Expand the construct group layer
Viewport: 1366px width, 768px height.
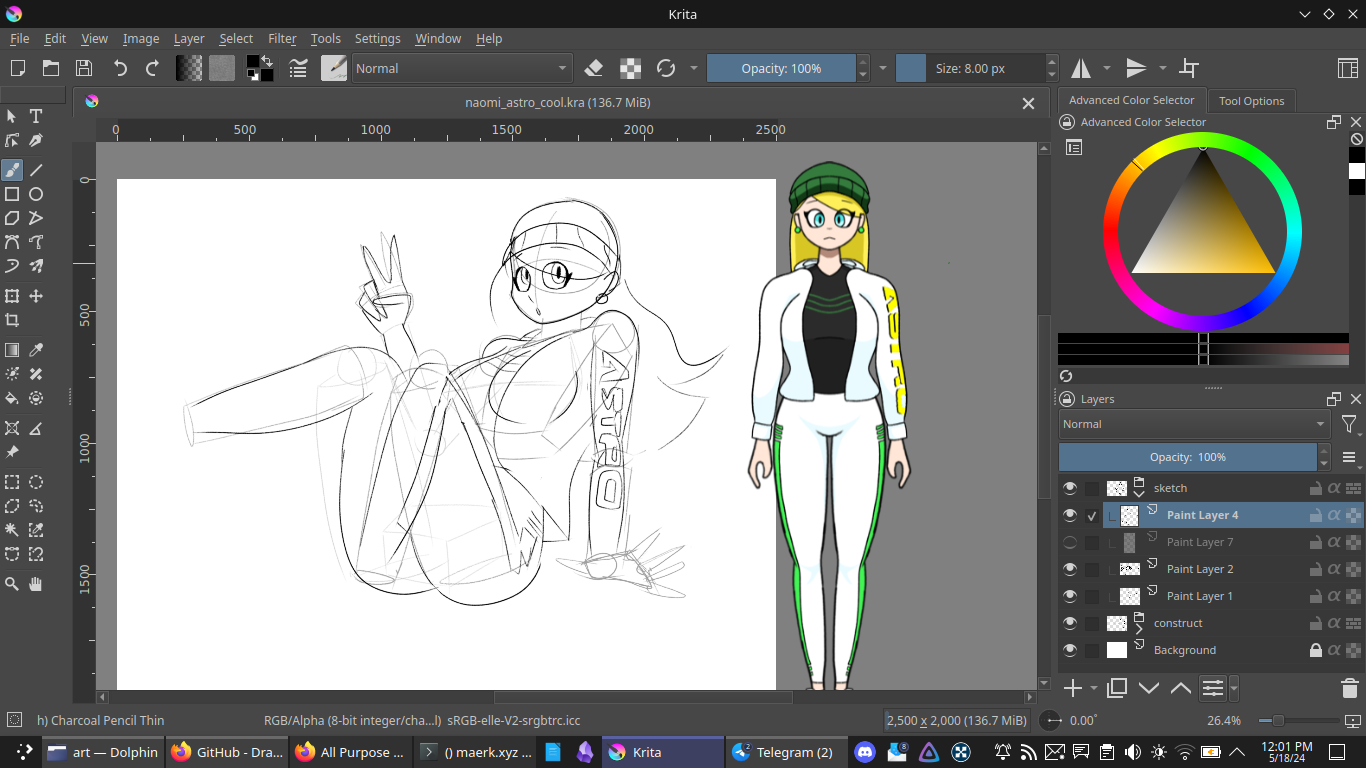point(1139,628)
